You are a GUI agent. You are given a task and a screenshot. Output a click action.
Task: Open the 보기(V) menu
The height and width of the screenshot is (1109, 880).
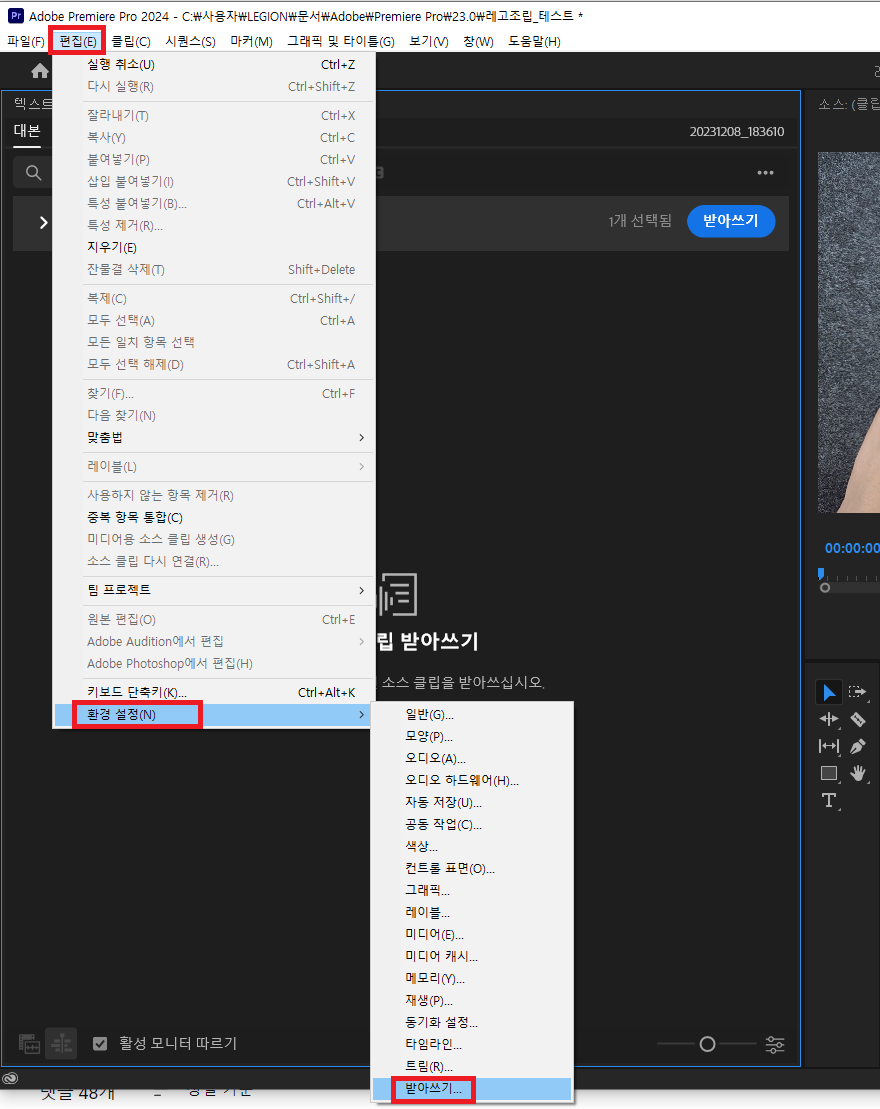pyautogui.click(x=429, y=41)
